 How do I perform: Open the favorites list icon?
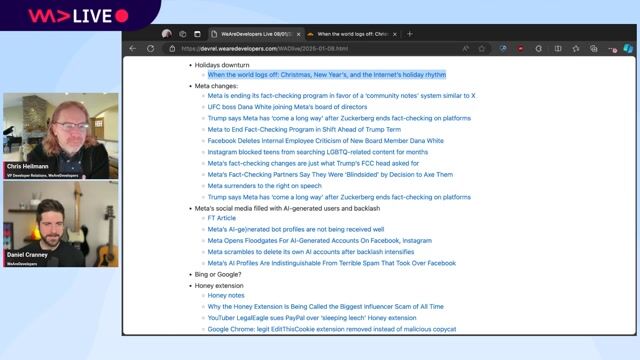[576, 49]
